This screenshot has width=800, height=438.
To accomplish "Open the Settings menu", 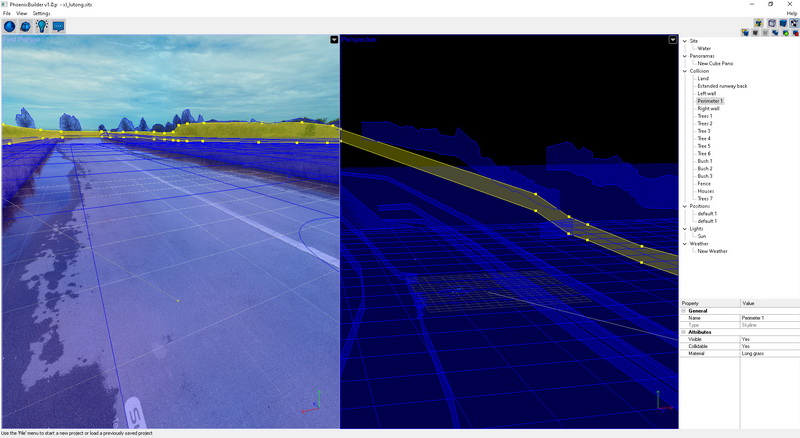I will (x=41, y=13).
